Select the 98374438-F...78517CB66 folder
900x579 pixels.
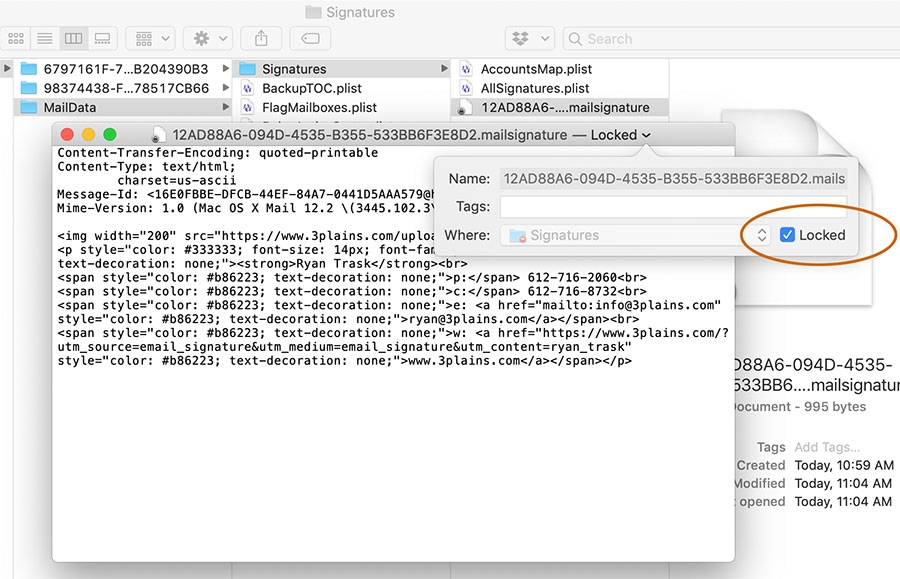pyautogui.click(x=122, y=88)
